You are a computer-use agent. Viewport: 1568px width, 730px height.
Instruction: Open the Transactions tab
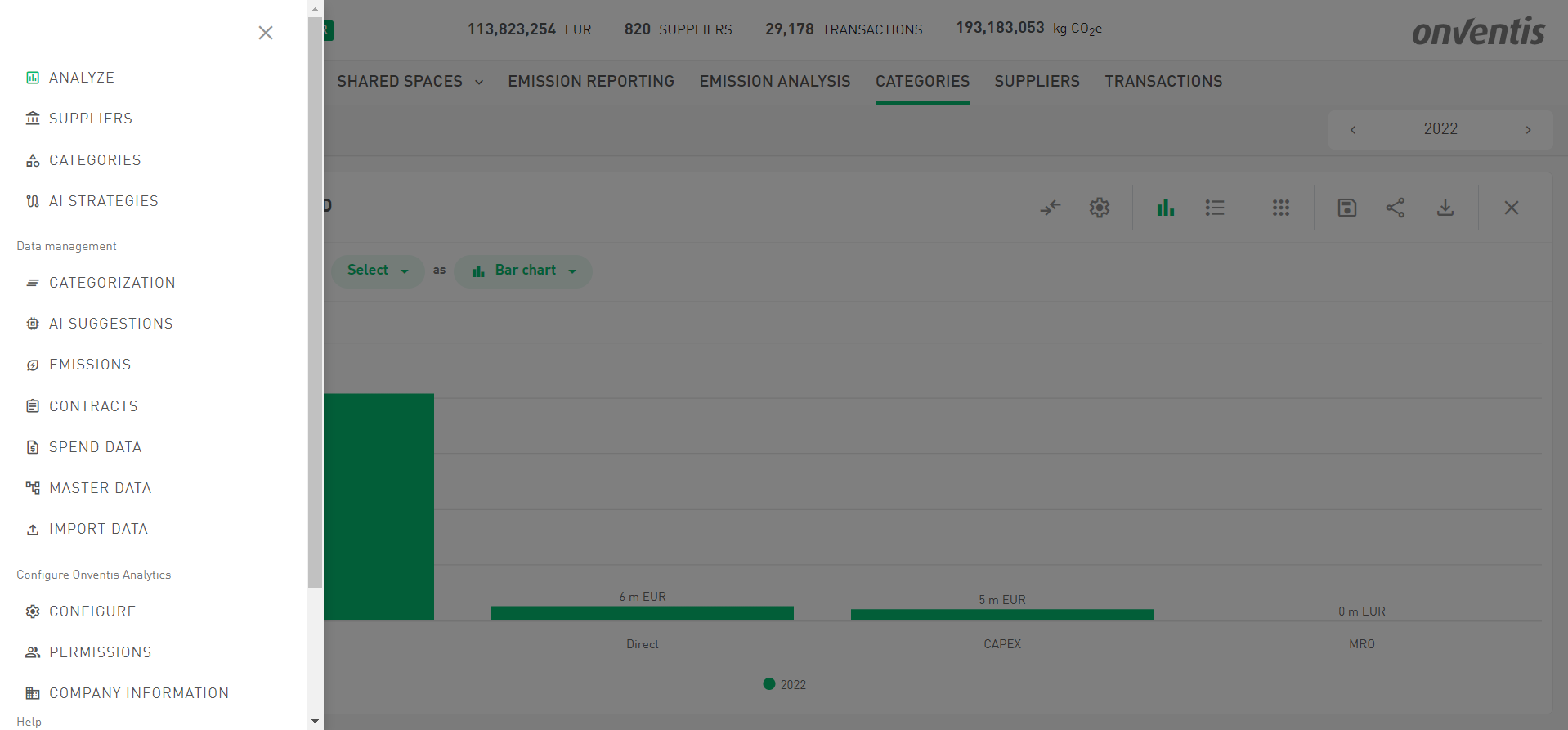coord(1163,82)
